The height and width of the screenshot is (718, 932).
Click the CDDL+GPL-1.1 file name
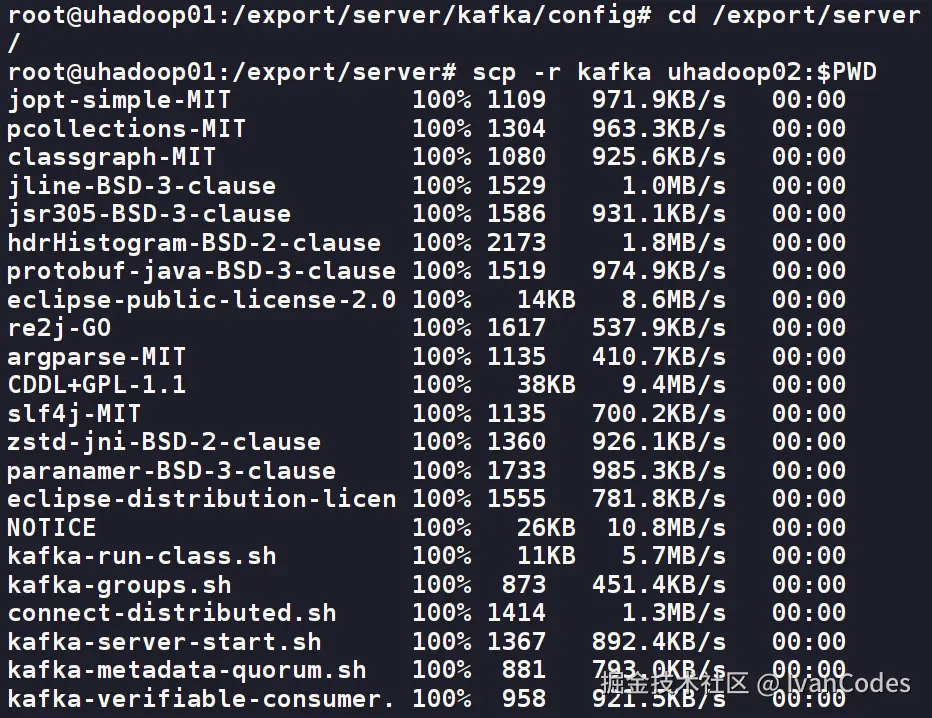(x=96, y=385)
